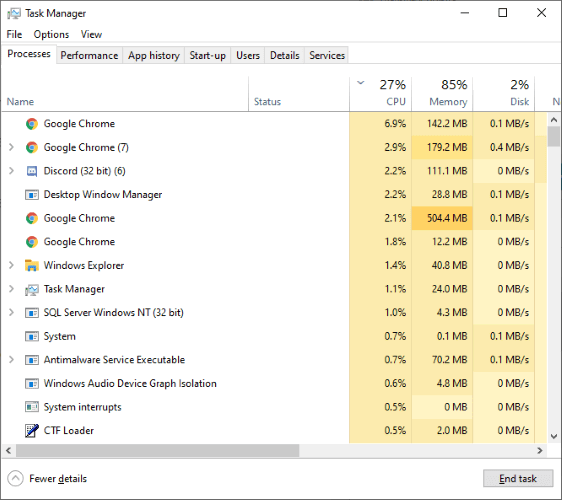Click the Antimalware Service Executable icon
The height and width of the screenshot is (500, 562).
32,359
